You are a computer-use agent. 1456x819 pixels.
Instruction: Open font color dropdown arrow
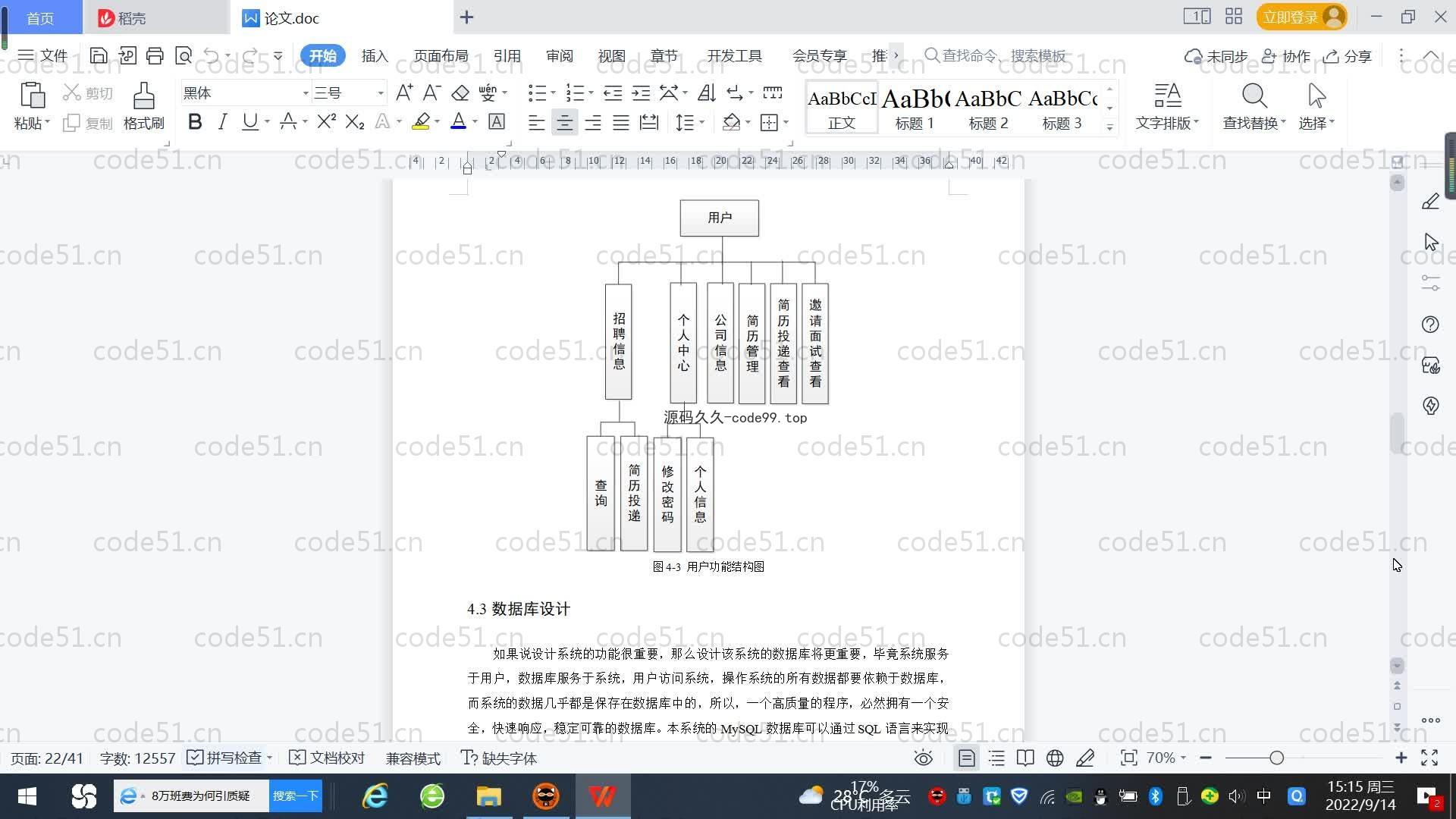click(475, 122)
